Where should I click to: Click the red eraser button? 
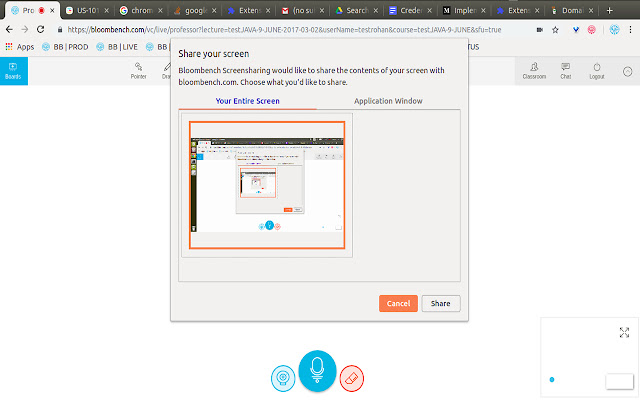[x=351, y=378]
